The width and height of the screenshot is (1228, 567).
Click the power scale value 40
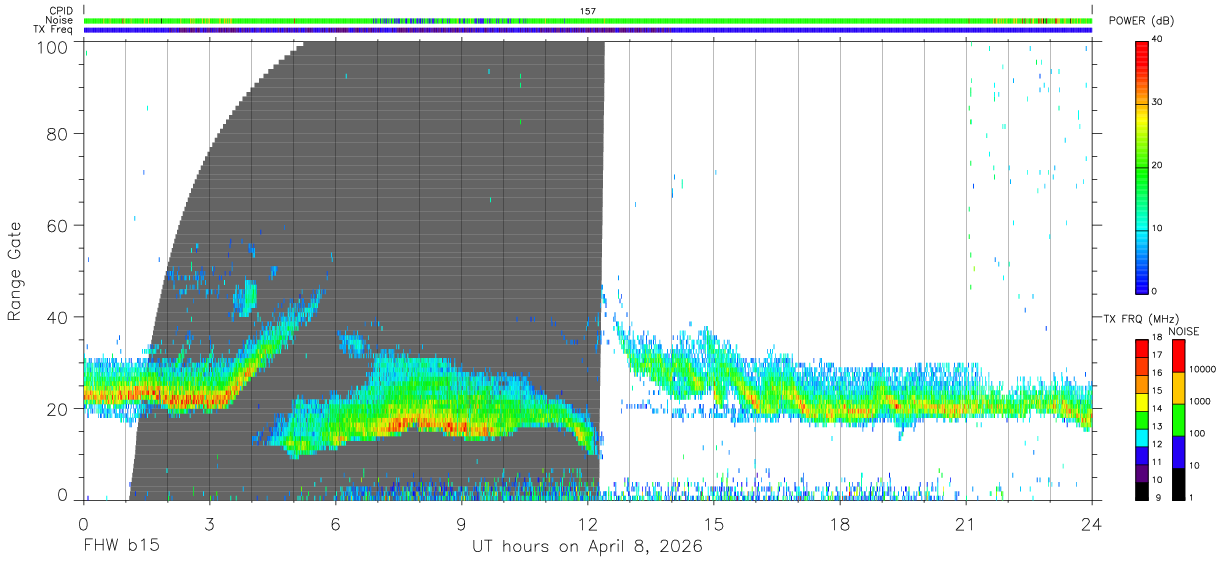[1158, 39]
